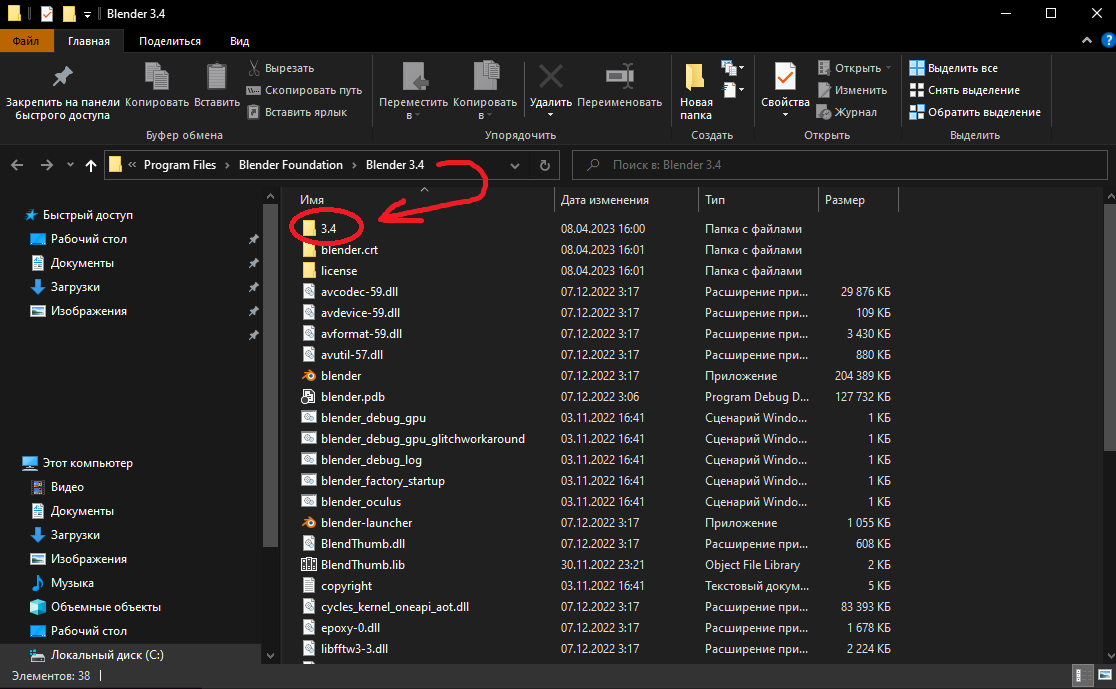Open the Свойства ribbon button
The image size is (1116, 689).
tap(785, 90)
